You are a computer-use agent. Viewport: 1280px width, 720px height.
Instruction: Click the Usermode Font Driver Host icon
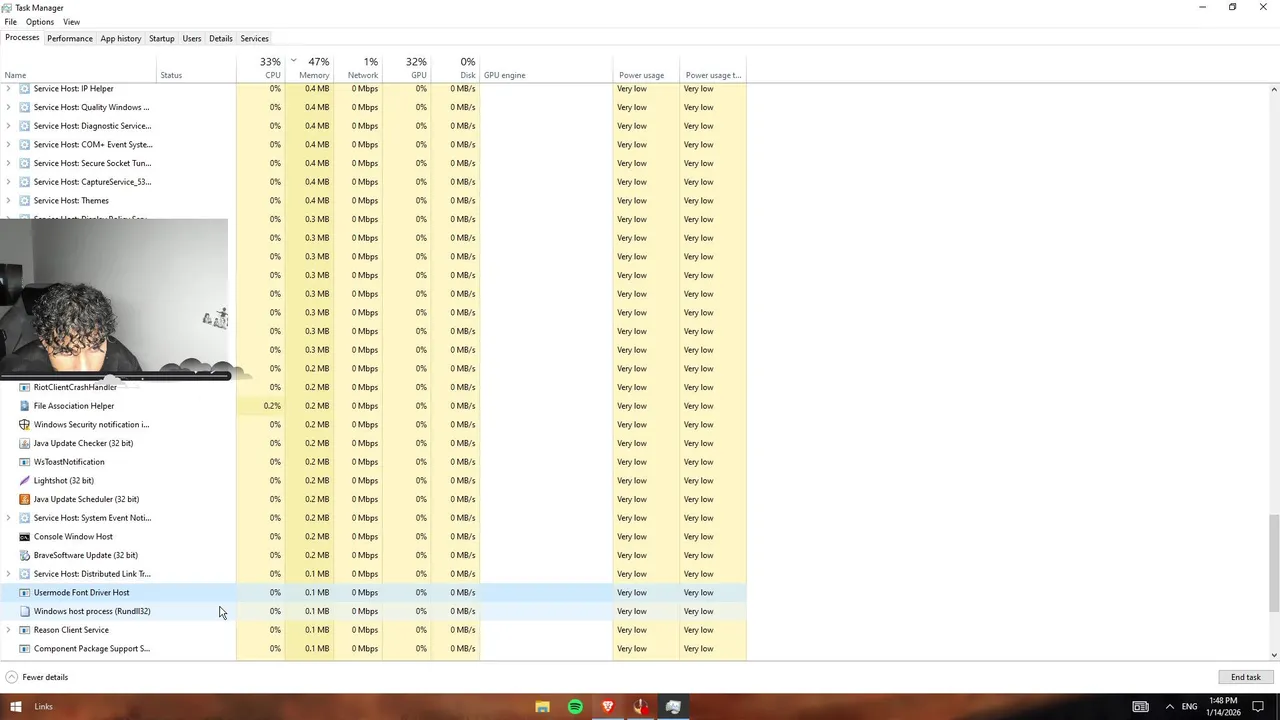[x=25, y=593]
